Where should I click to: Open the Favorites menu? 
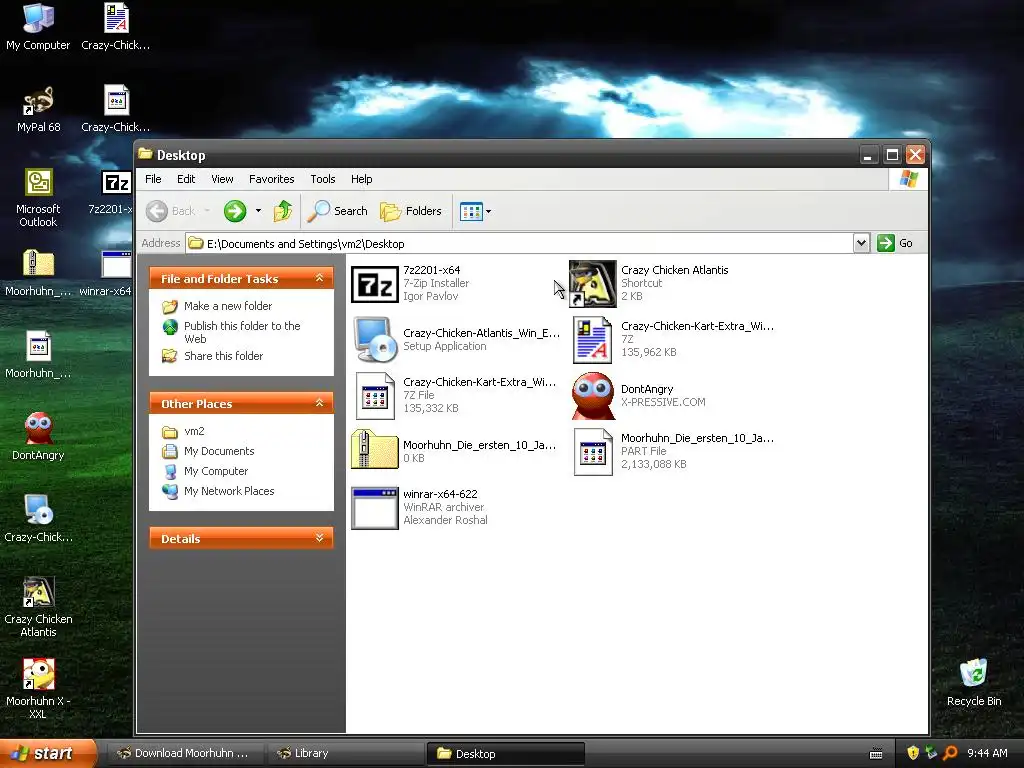(x=272, y=179)
